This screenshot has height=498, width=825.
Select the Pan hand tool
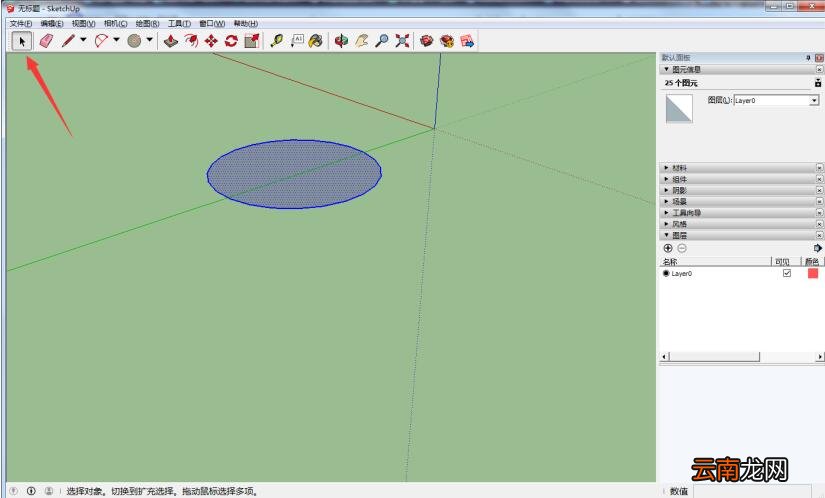click(x=361, y=41)
